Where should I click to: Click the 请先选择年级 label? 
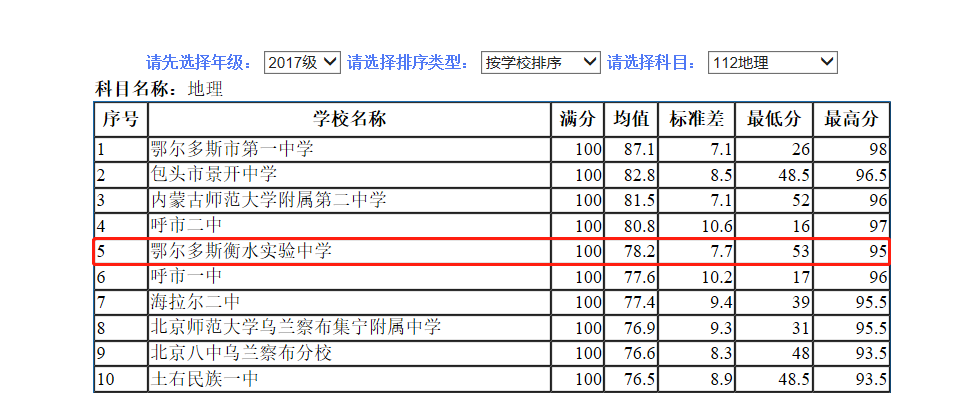click(201, 62)
